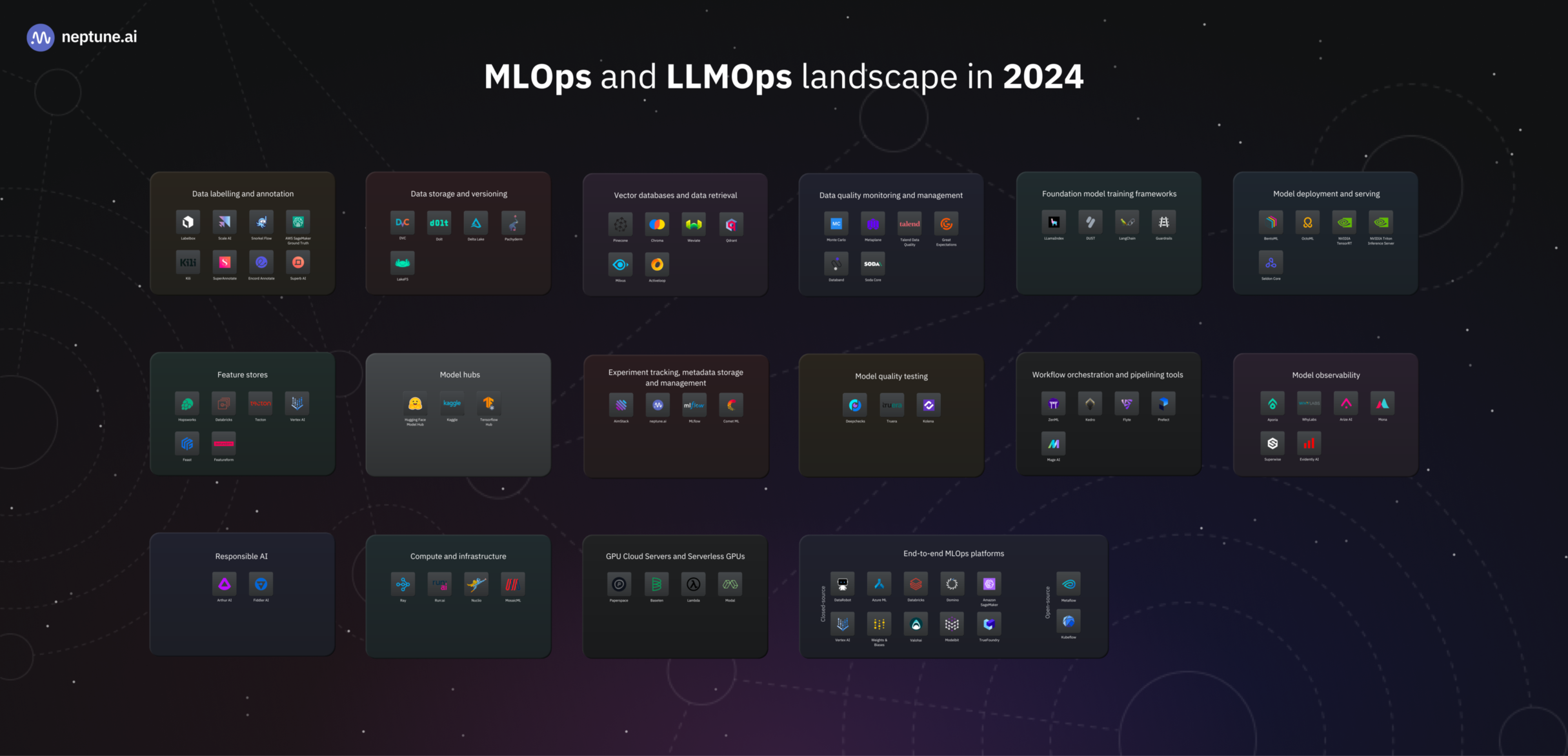The image size is (1568, 756).
Task: Select the Tecton feature store icon
Action: tap(261, 404)
